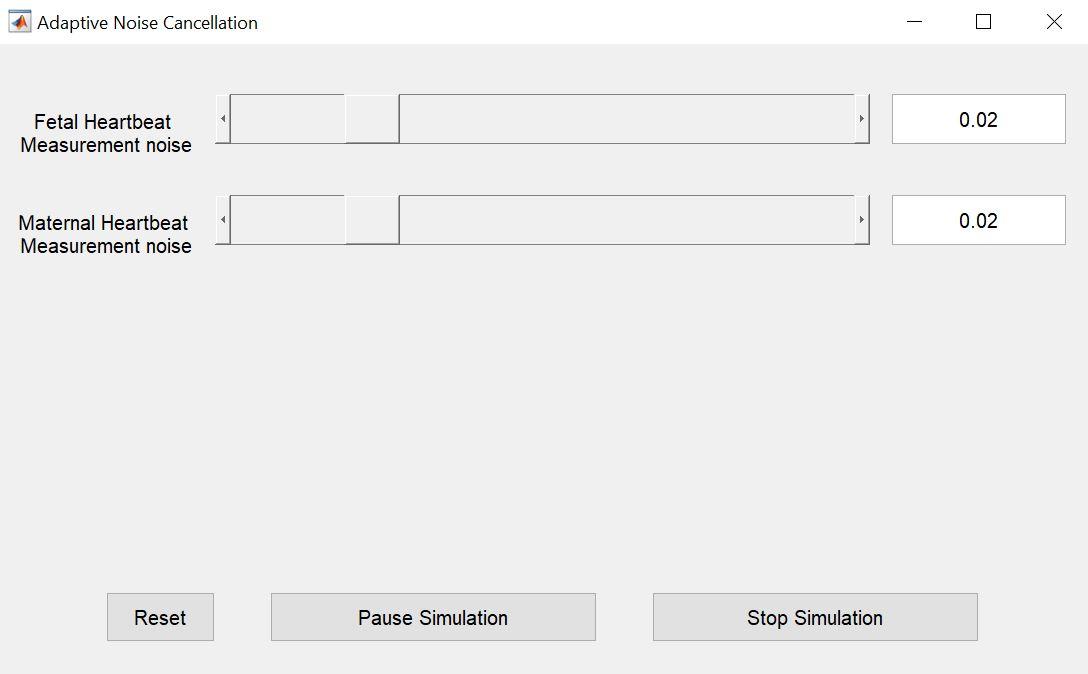The image size is (1088, 674).
Task: Select the Maternal Heartbeat noise value field
Action: click(x=978, y=221)
